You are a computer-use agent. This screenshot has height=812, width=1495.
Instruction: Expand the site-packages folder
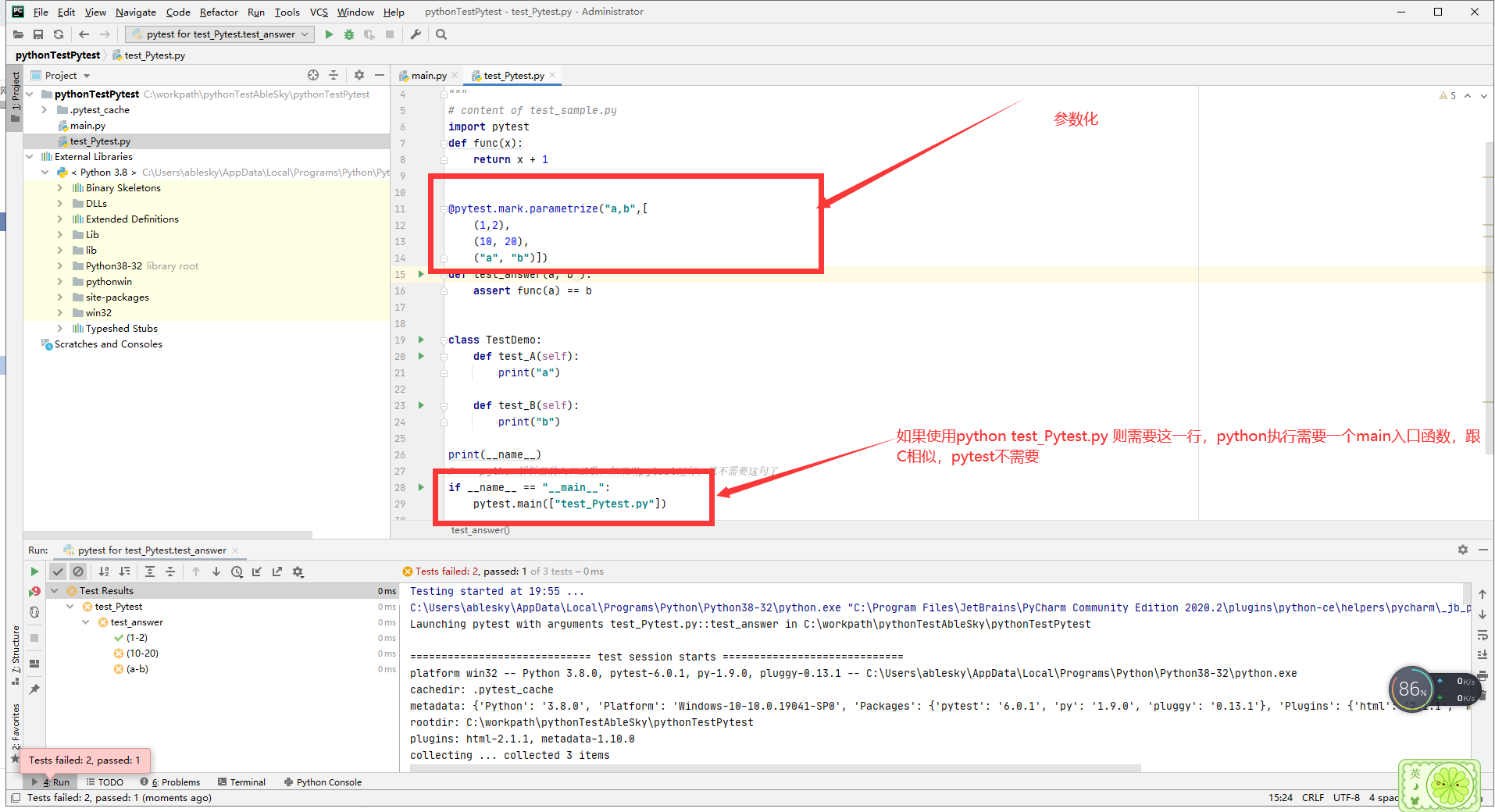click(60, 297)
